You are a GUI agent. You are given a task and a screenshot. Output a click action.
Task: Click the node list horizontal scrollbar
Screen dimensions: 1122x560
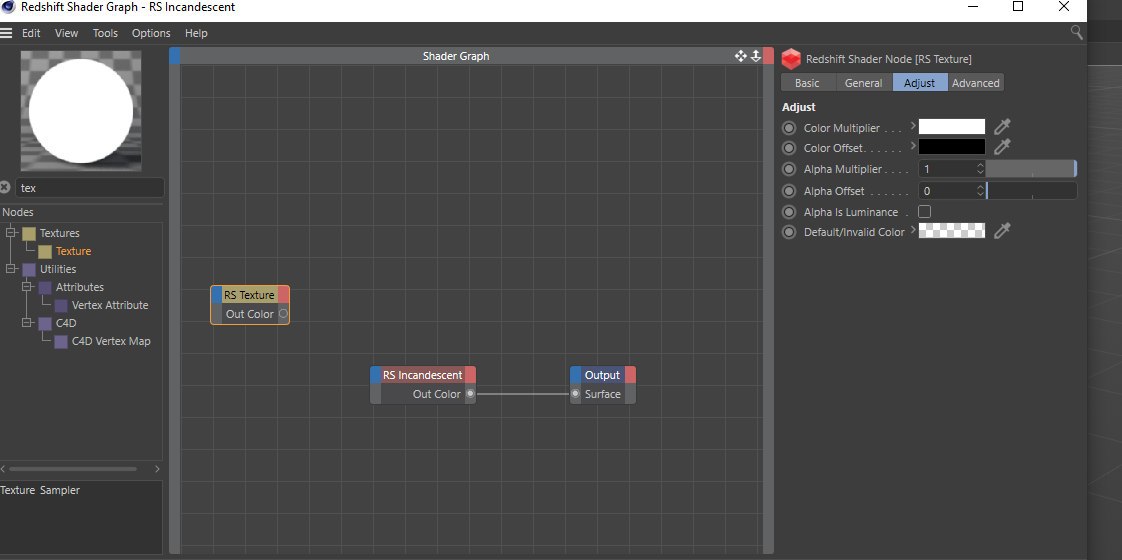[72, 469]
